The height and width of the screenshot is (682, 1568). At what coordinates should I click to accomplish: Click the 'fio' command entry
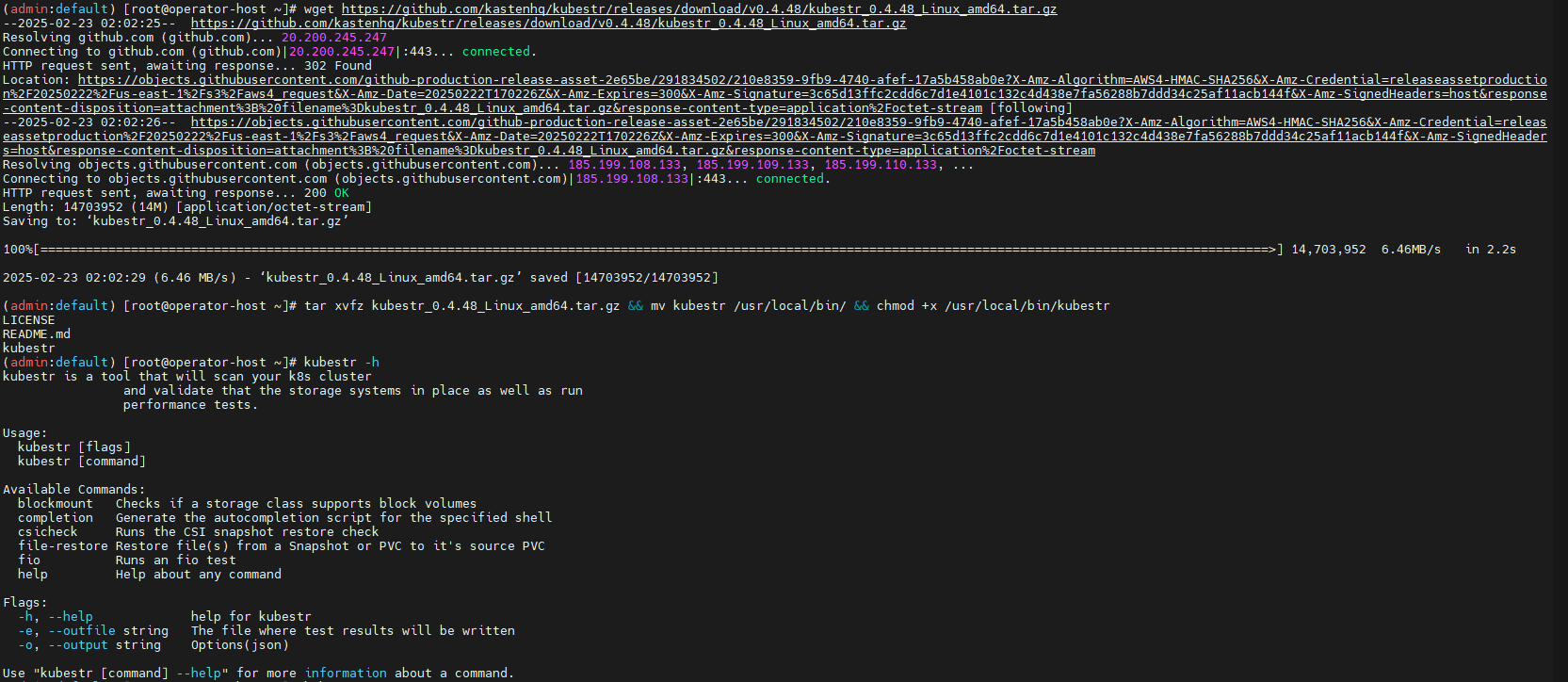[29, 560]
